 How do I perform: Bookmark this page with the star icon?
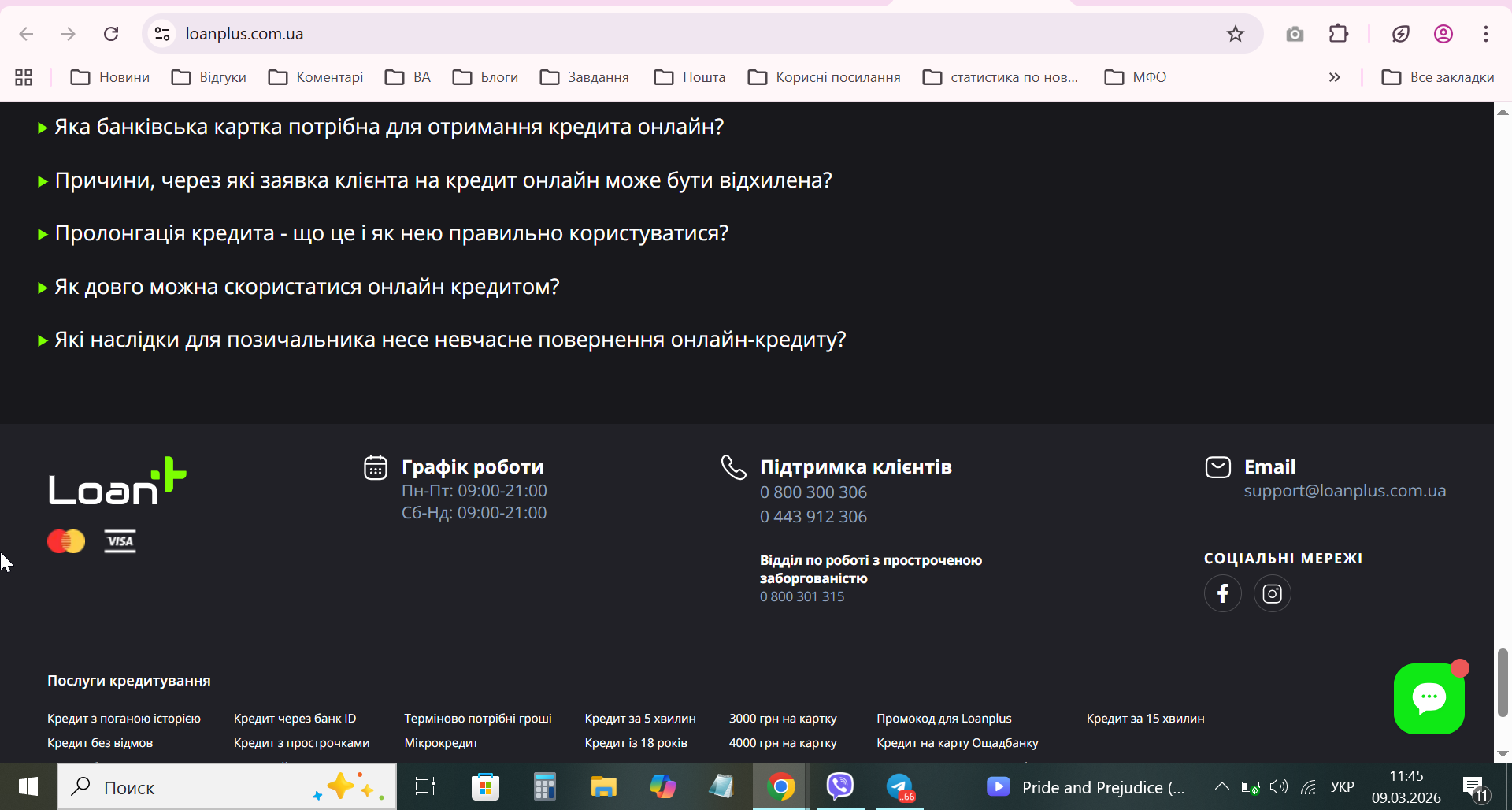pyautogui.click(x=1235, y=34)
